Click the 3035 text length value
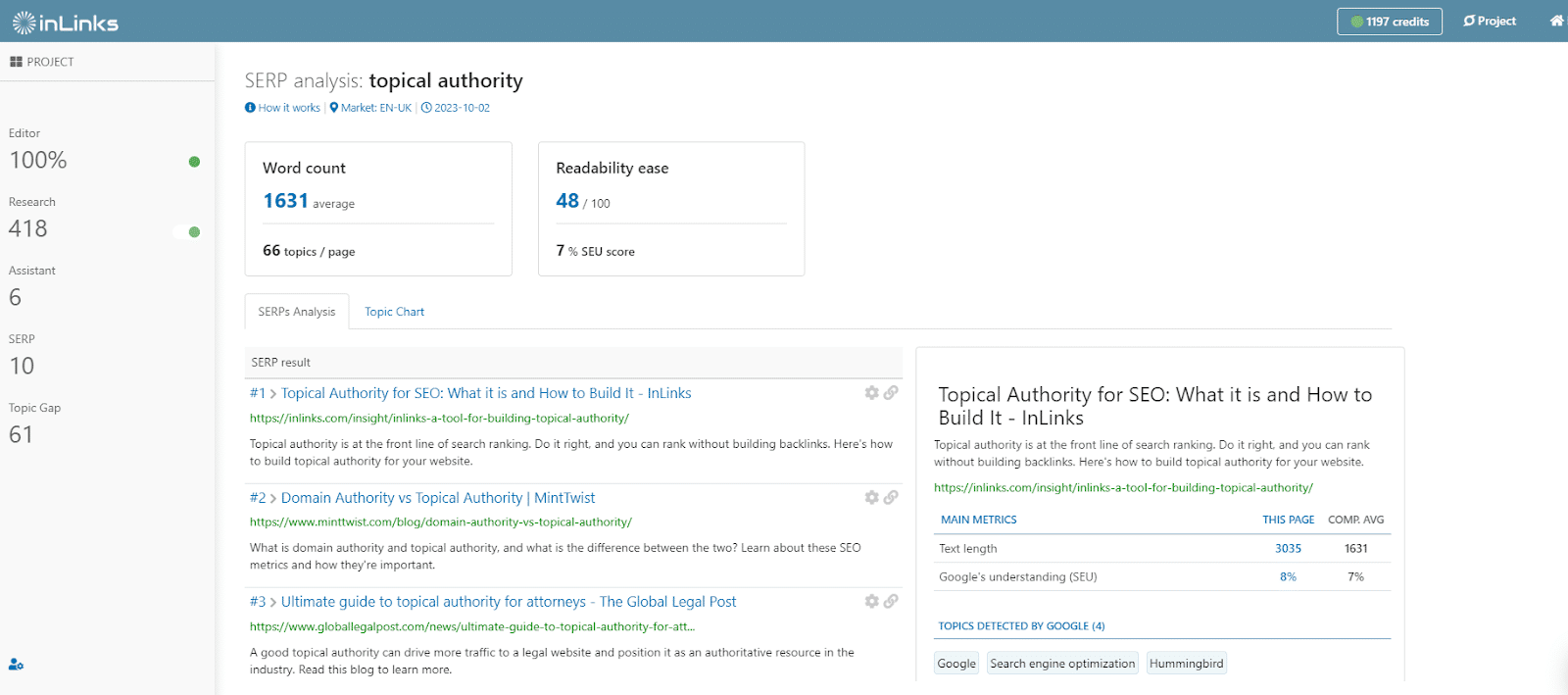 point(1288,549)
